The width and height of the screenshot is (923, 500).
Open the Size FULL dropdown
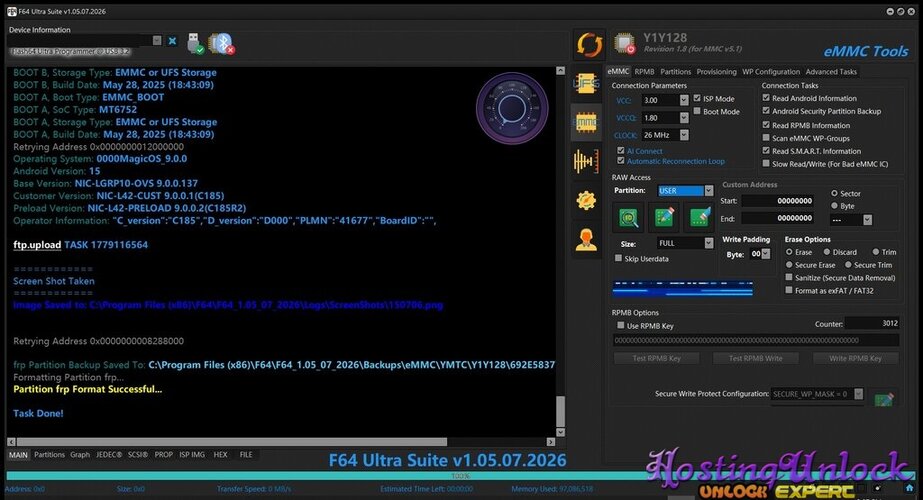coord(709,243)
